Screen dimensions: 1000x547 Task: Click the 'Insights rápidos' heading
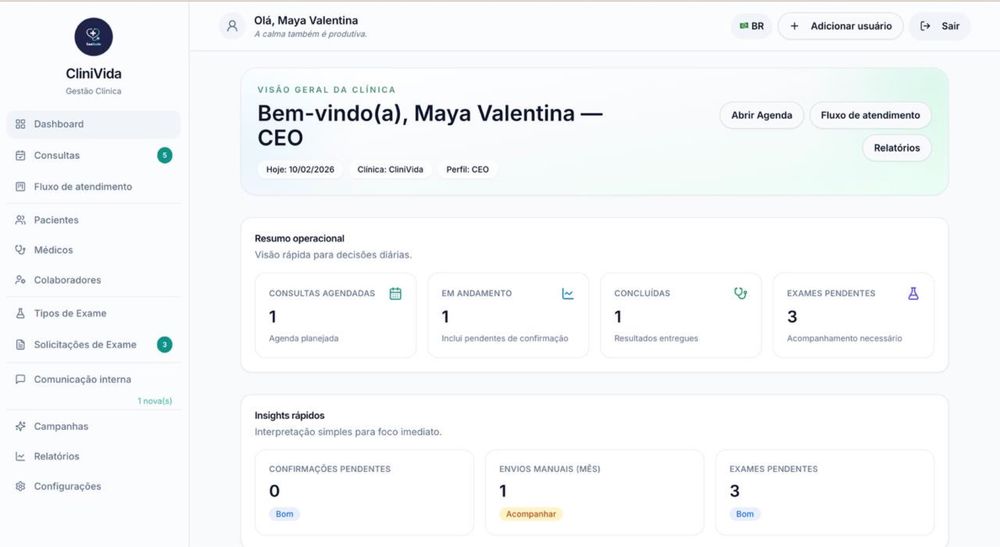290,416
